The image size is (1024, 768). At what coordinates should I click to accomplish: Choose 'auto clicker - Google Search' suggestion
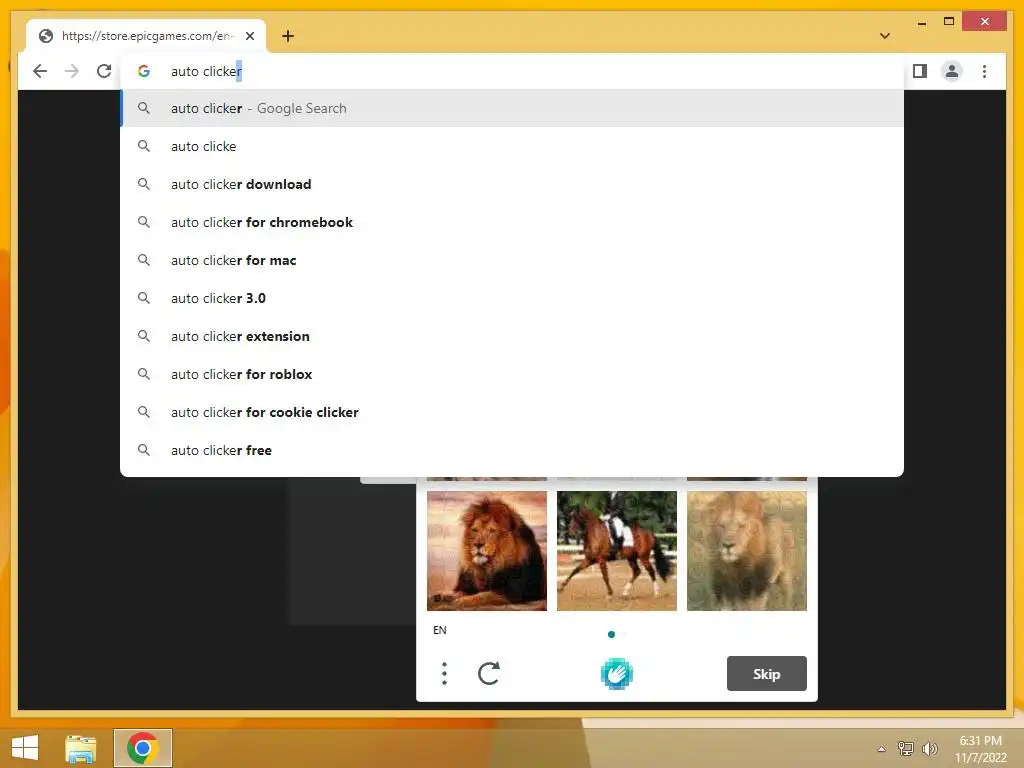point(512,108)
